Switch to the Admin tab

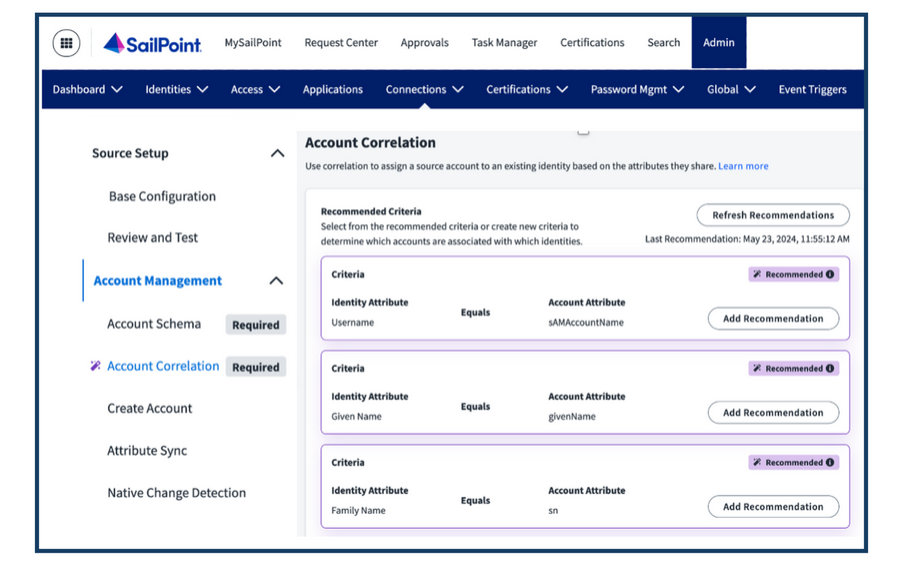718,43
